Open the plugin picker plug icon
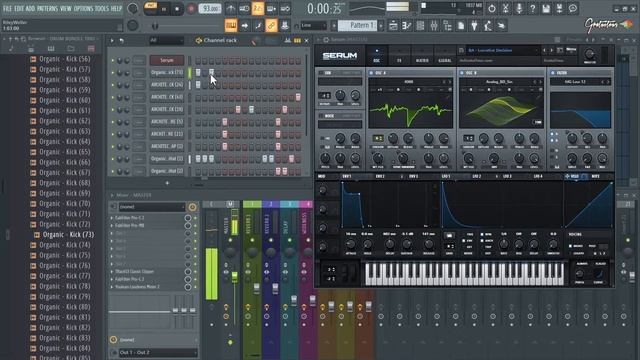Image resolution: width=640 pixels, height=360 pixels. pyautogui.click(x=474, y=26)
